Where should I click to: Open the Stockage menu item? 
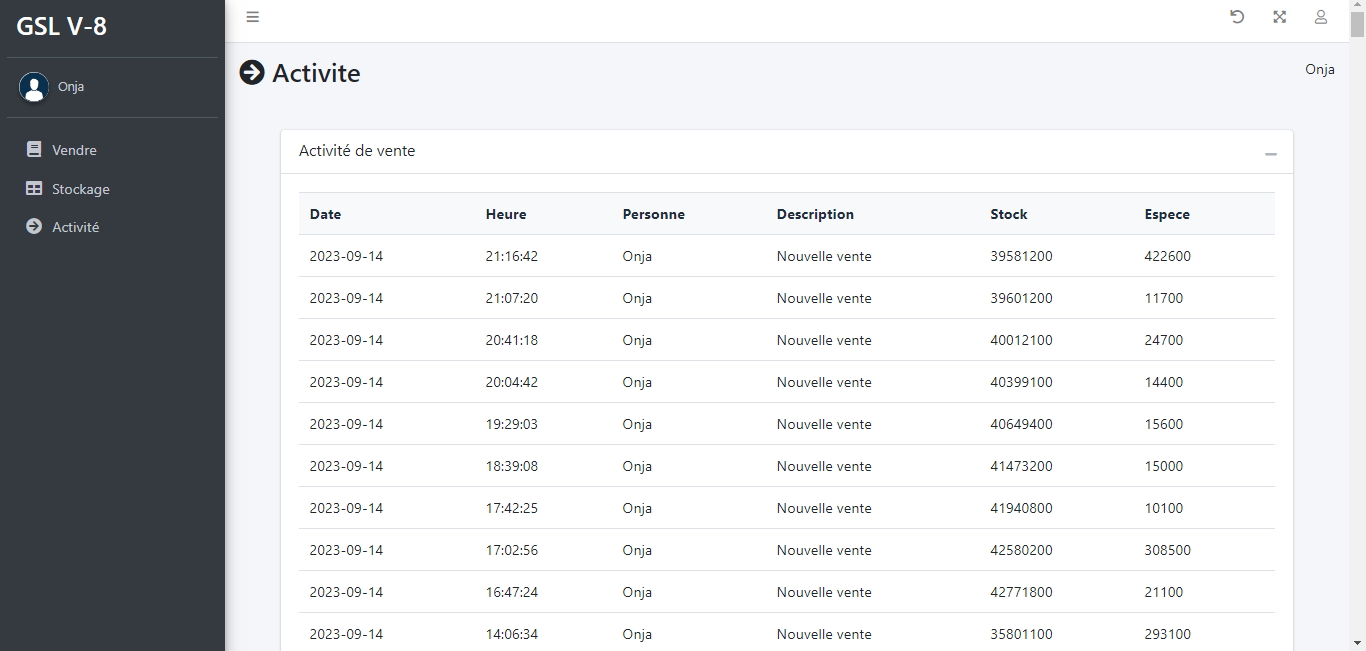click(81, 189)
